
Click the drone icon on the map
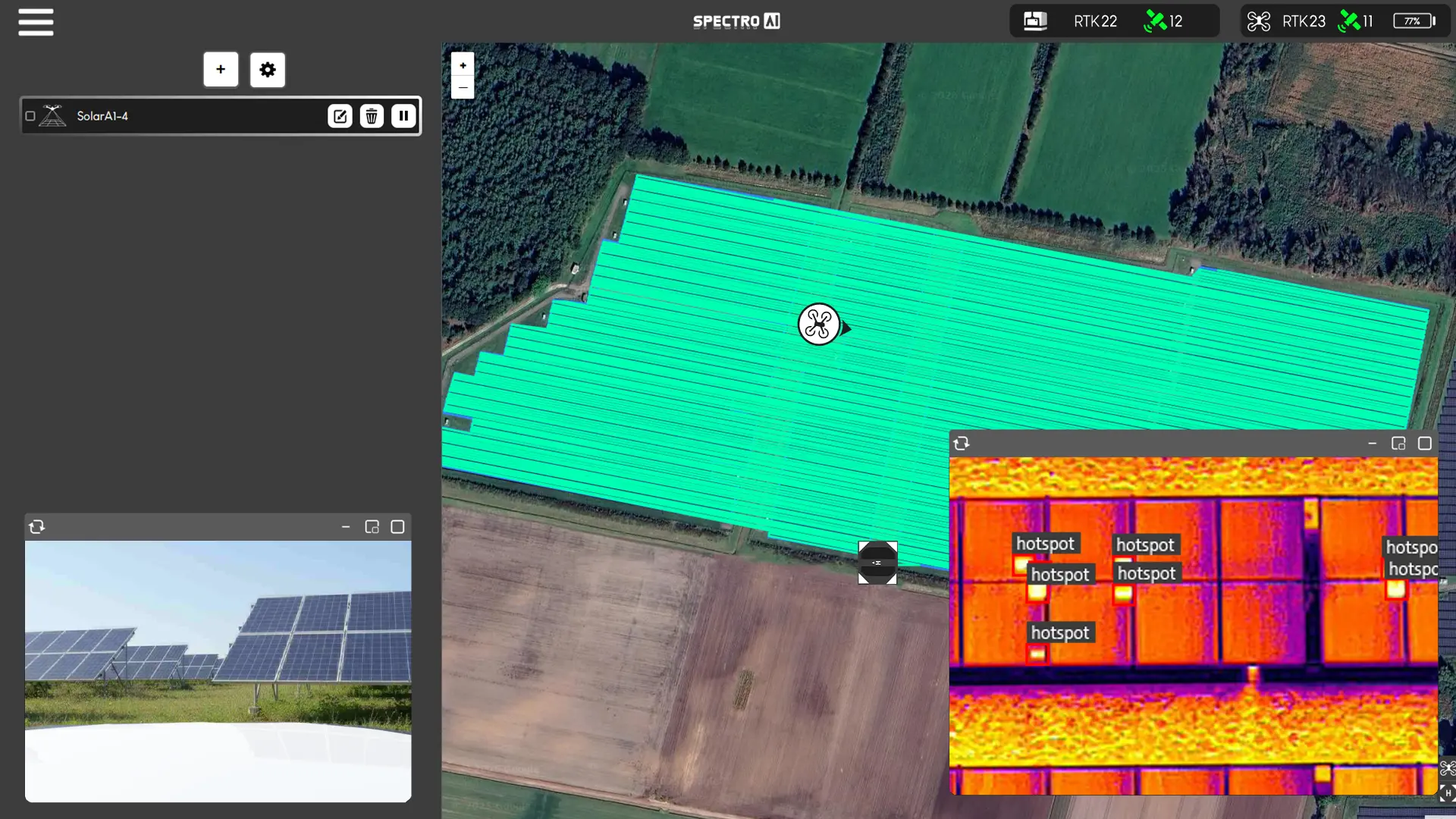coord(819,325)
